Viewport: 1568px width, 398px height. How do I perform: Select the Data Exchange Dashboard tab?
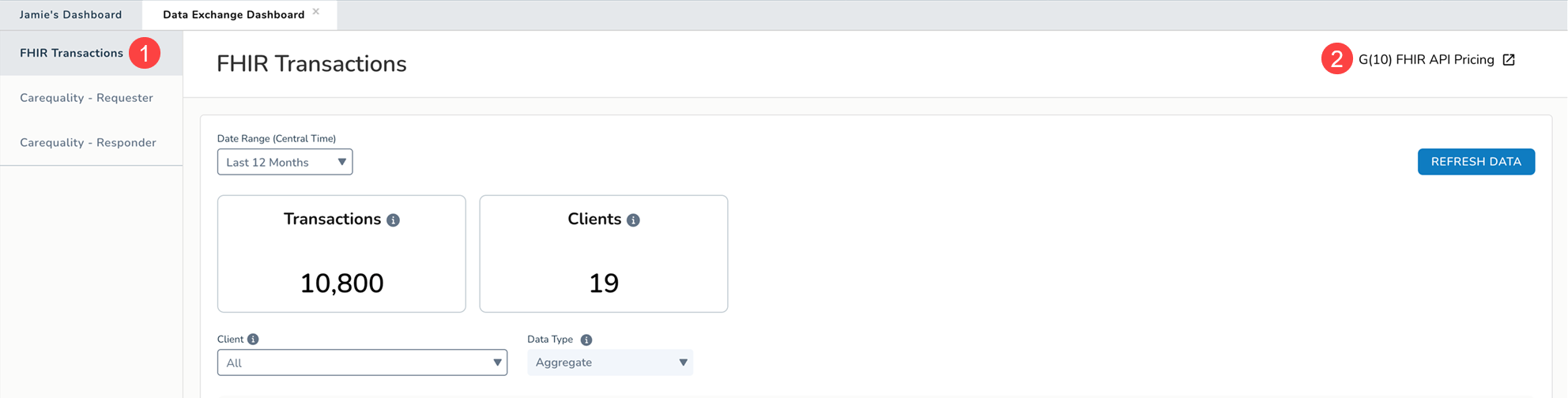[x=233, y=15]
